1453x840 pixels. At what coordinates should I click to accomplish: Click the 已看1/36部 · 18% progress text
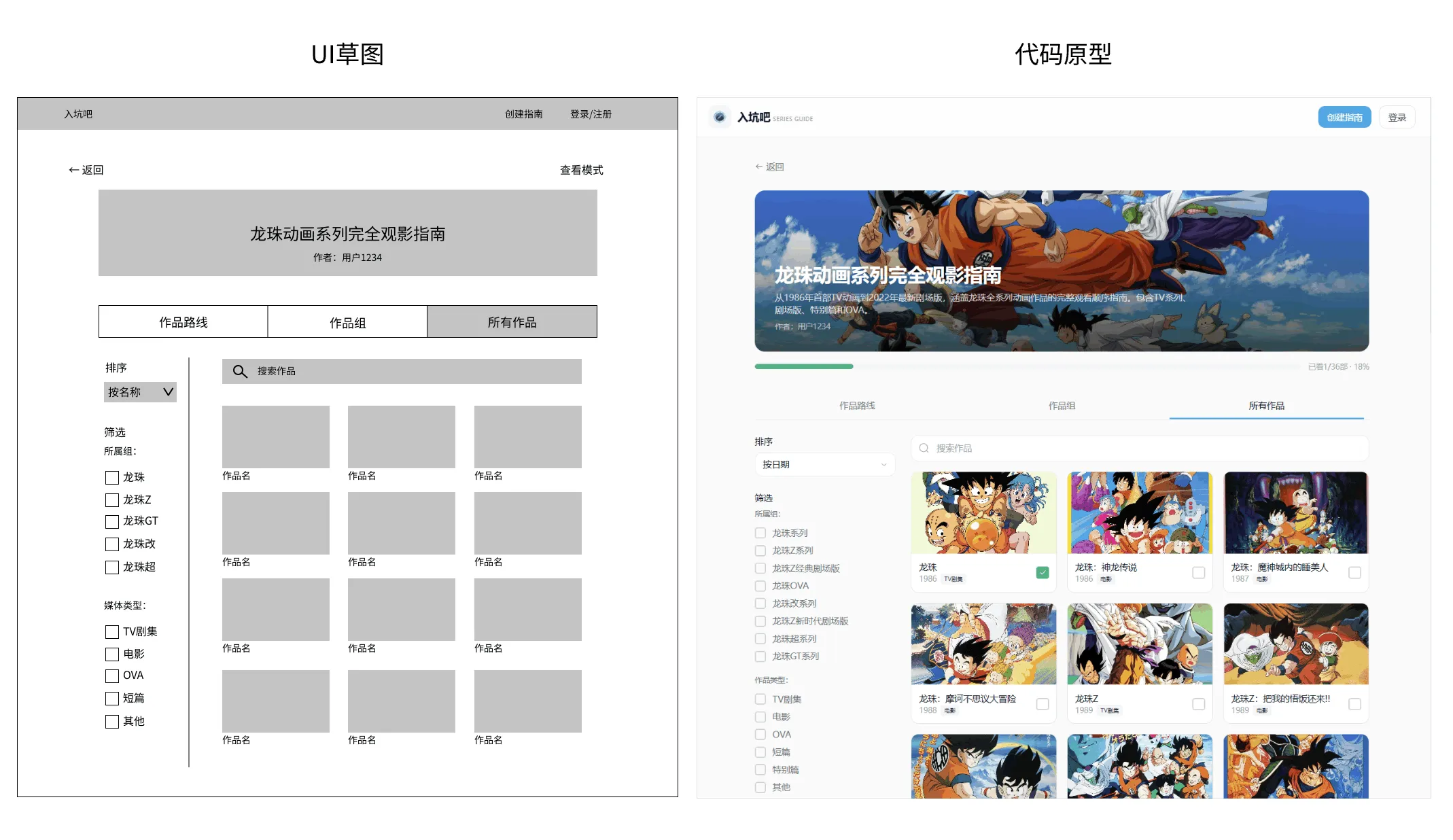coord(1338,366)
